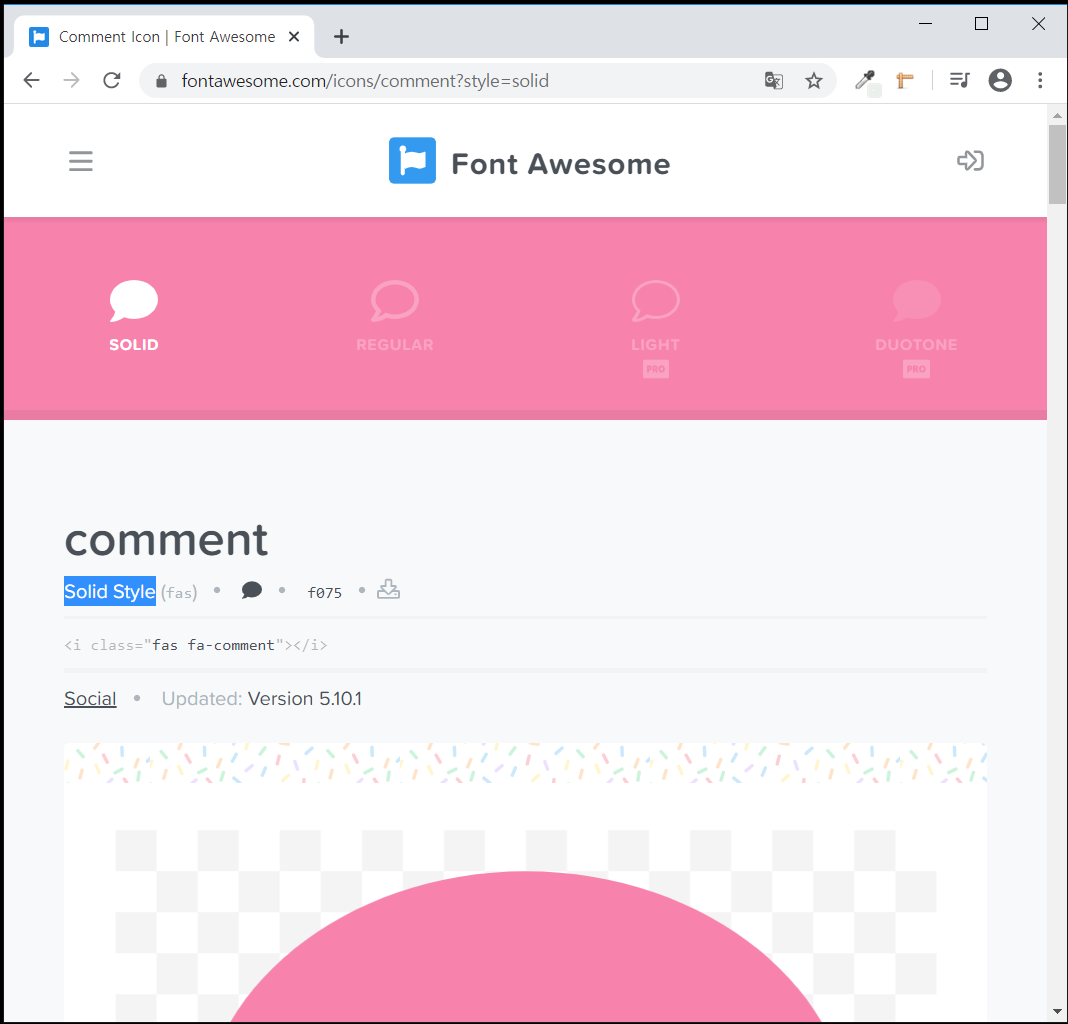This screenshot has height=1024, width=1068.
Task: Click the highlighted Solid Style text
Action: (x=110, y=591)
